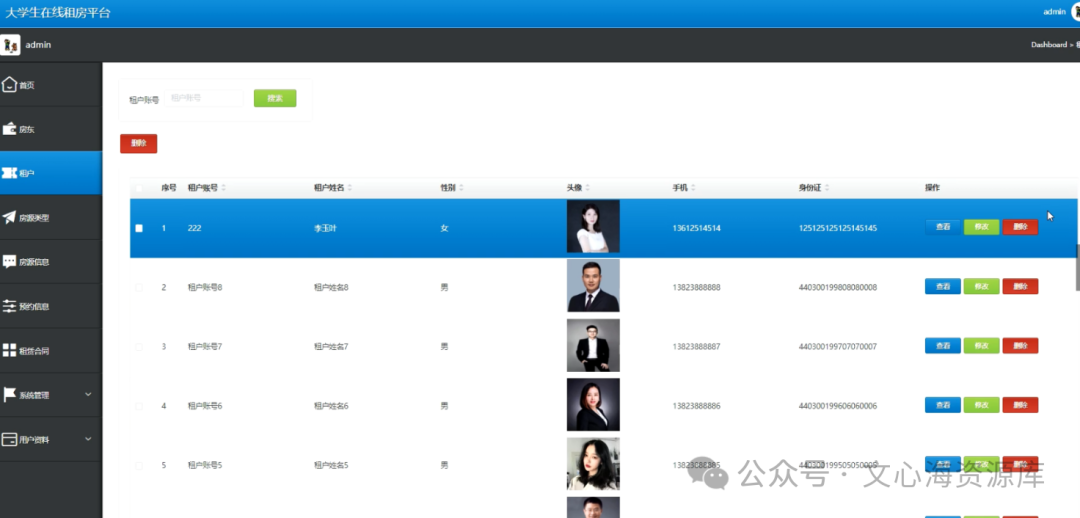
Task: Click the 序号 column header
Action: [169, 187]
